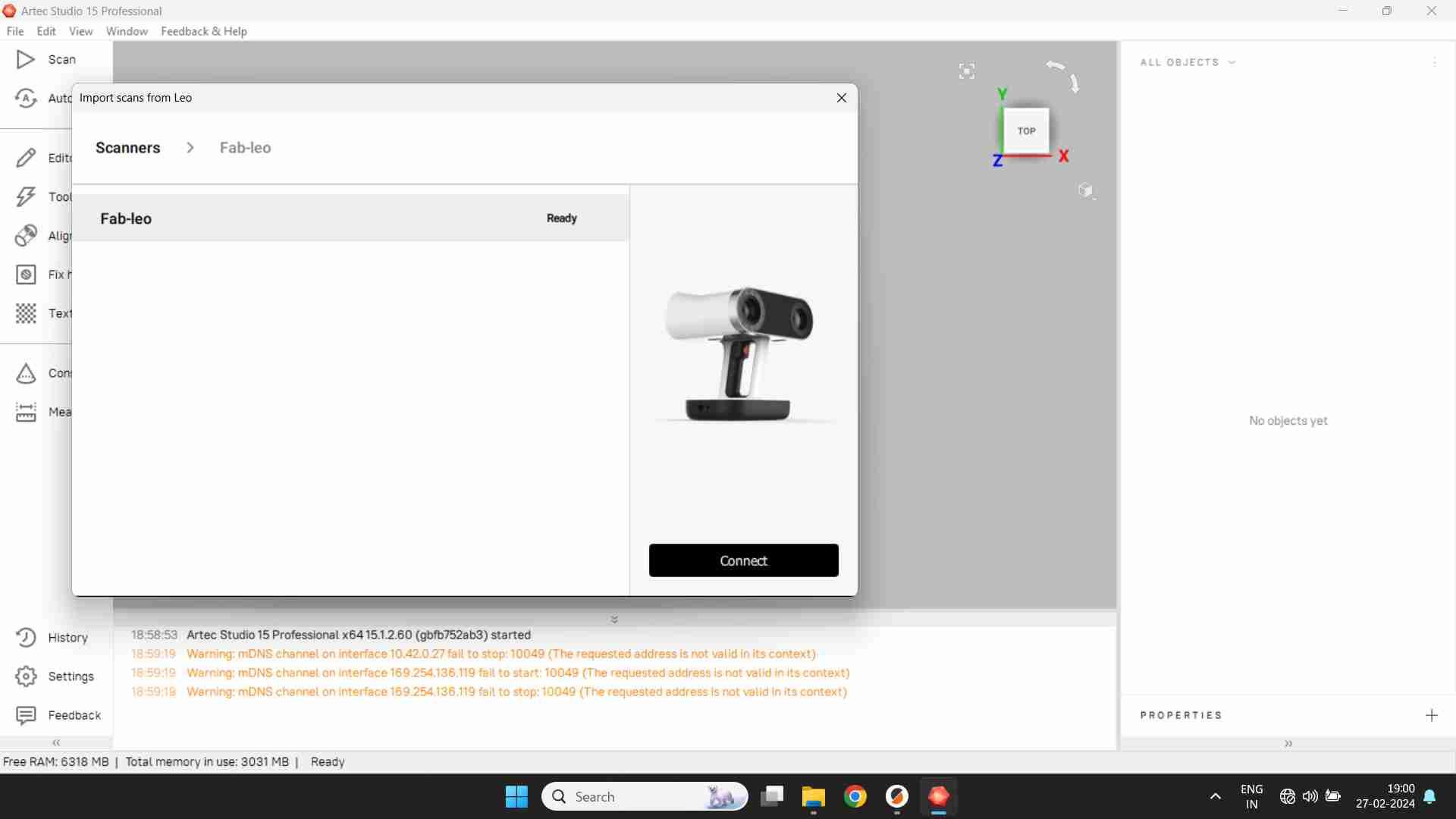Open the Tools lightning icon

[26, 196]
